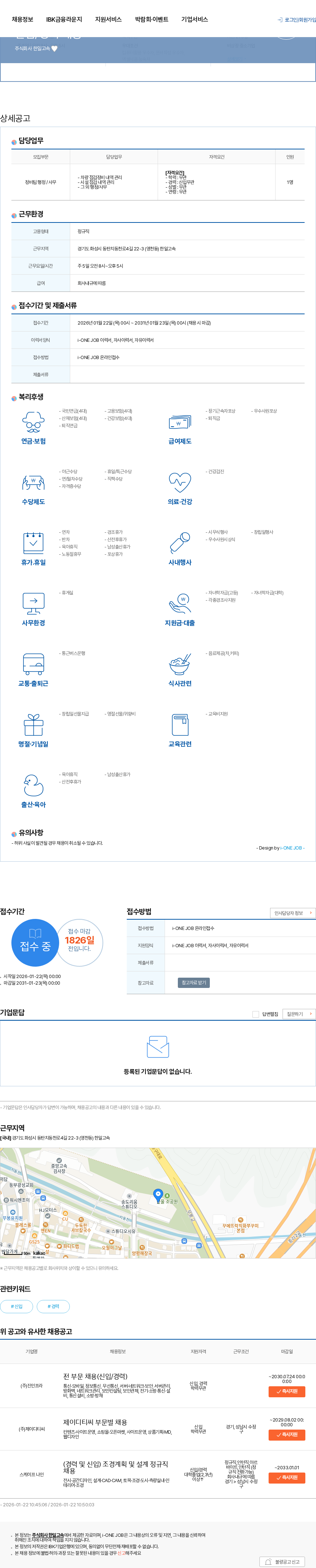
Task: Click the 사내행사 microphone icon
Action: click(x=180, y=542)
